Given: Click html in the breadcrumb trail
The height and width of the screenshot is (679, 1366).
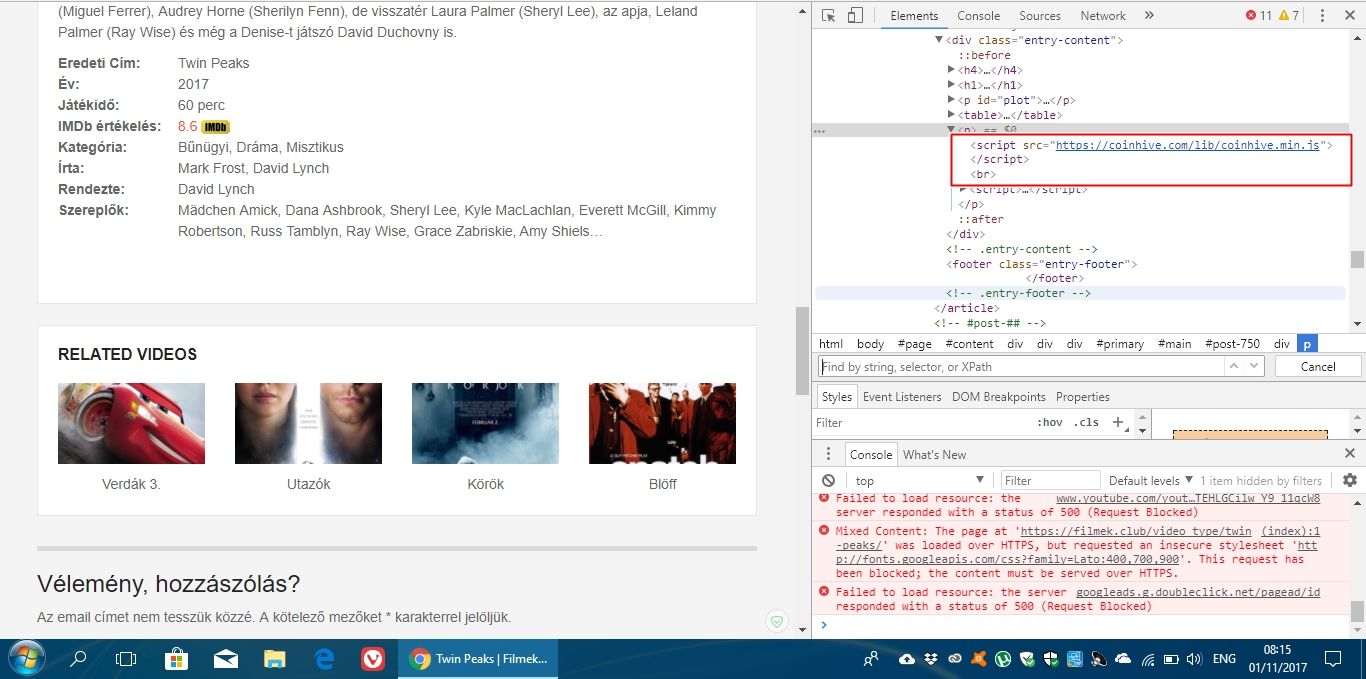Looking at the screenshot, I should point(831,343).
